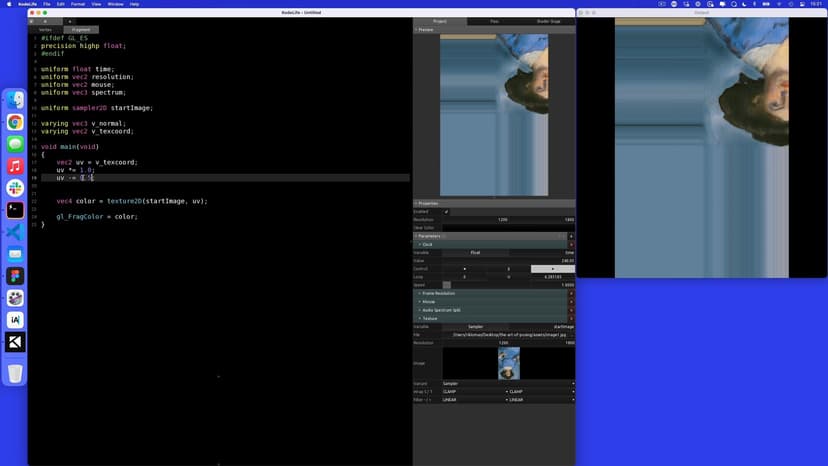This screenshot has width=828, height=466.
Task: Remove the Clock parameter
Action: pyautogui.click(x=571, y=244)
